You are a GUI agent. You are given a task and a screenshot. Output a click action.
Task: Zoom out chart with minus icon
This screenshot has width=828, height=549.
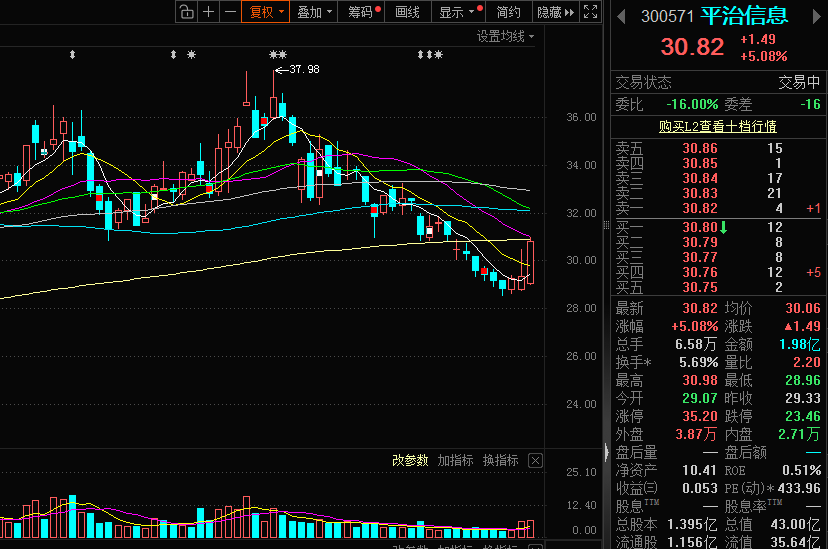[230, 12]
